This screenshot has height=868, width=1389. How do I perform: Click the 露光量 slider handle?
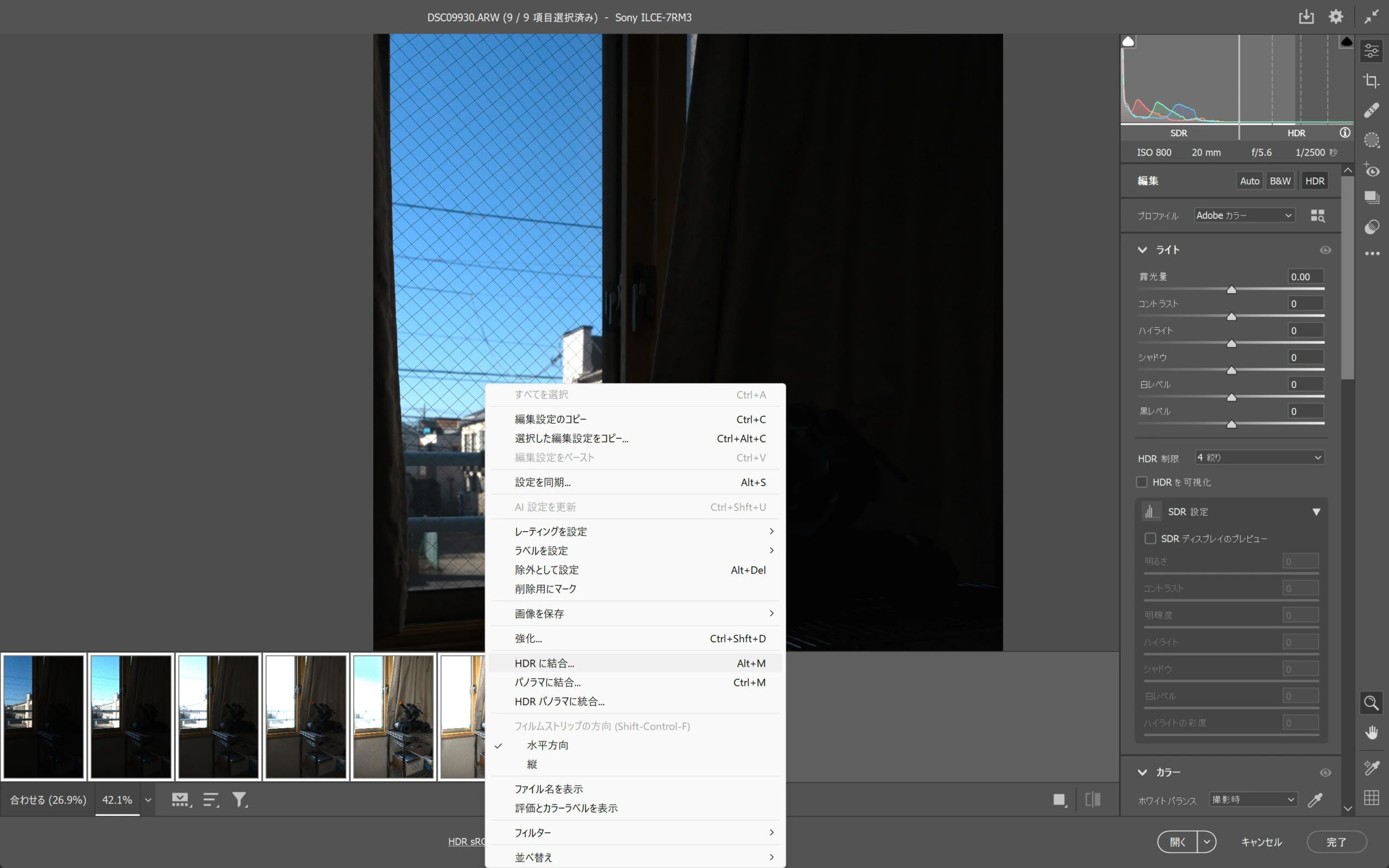1231,290
